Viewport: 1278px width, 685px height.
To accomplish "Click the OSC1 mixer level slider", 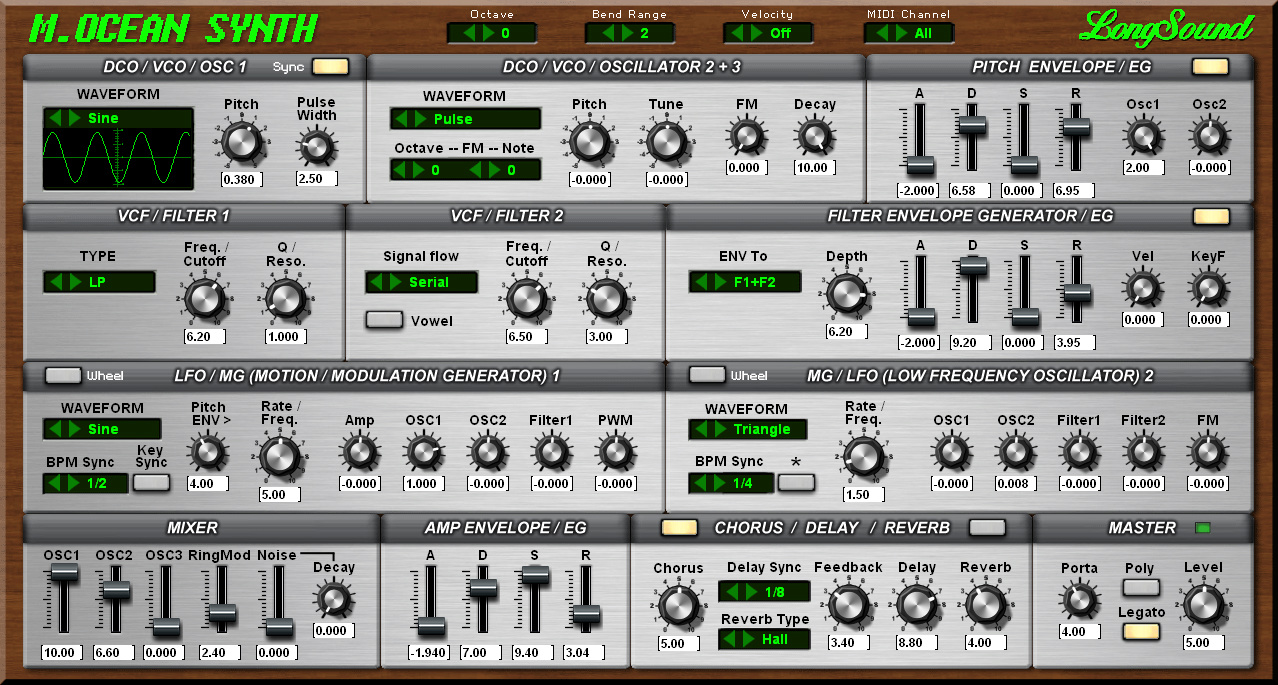I will point(63,572).
